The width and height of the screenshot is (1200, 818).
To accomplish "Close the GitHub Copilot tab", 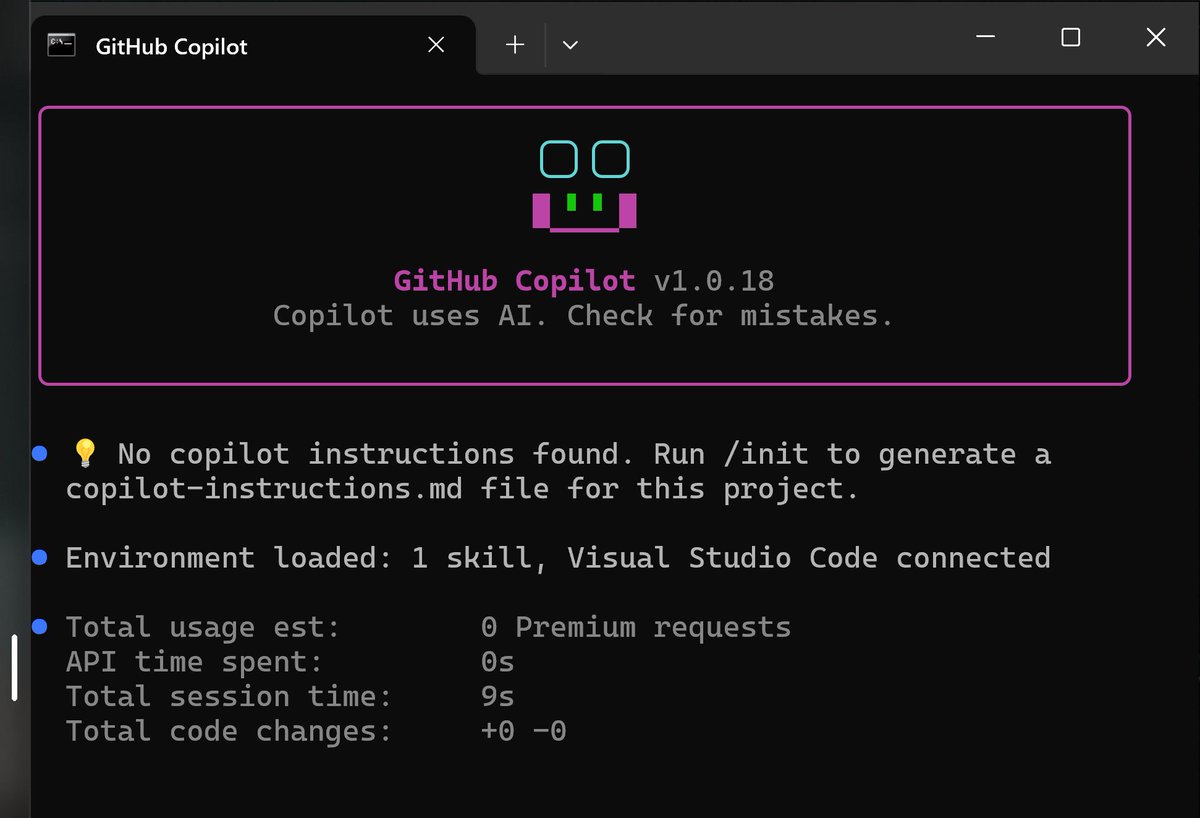I will pos(436,45).
